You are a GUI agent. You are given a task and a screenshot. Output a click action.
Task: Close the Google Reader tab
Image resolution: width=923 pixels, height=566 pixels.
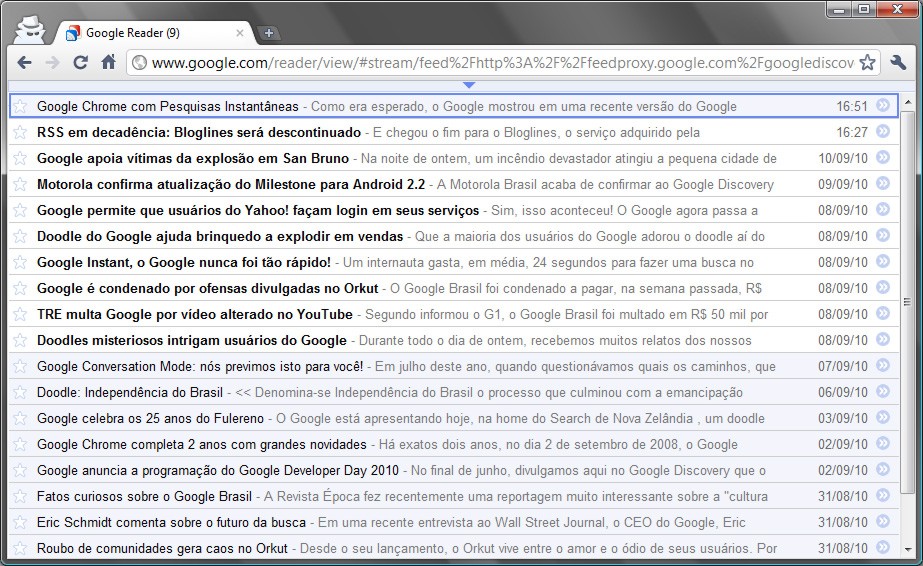[x=240, y=33]
